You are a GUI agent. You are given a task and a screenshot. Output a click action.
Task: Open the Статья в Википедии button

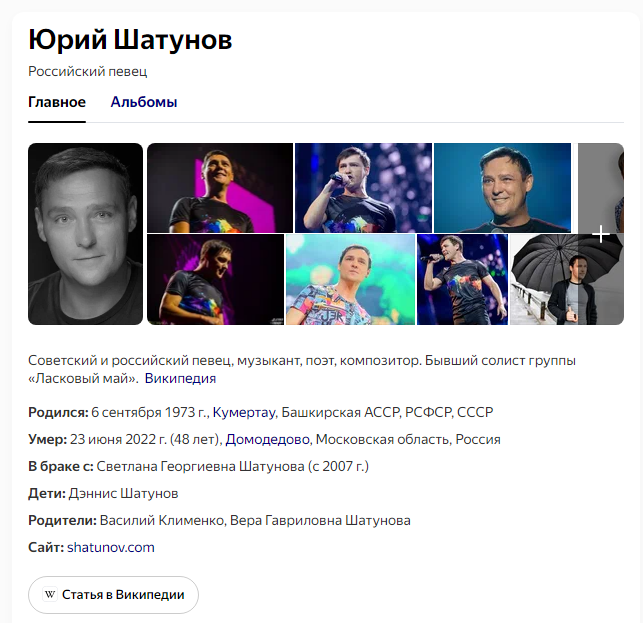tap(113, 595)
